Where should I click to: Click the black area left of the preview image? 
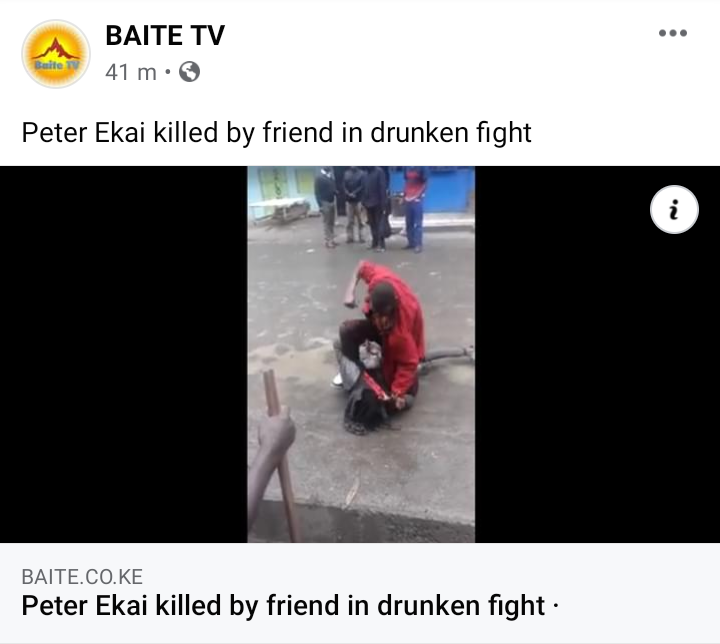pos(124,354)
